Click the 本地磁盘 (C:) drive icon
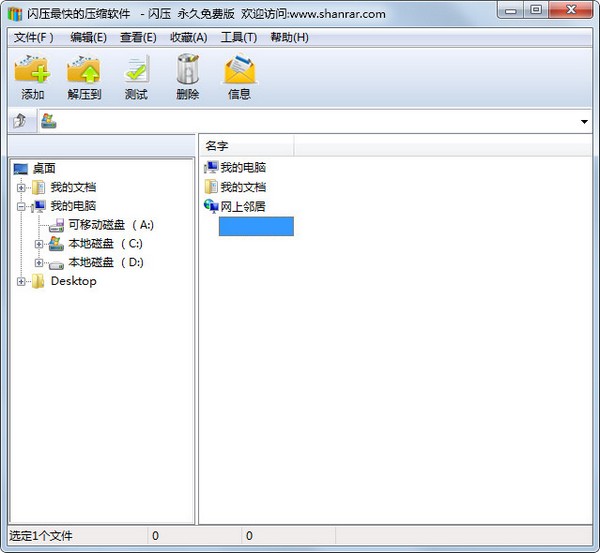Viewport: 600px width, 553px height. pos(56,244)
